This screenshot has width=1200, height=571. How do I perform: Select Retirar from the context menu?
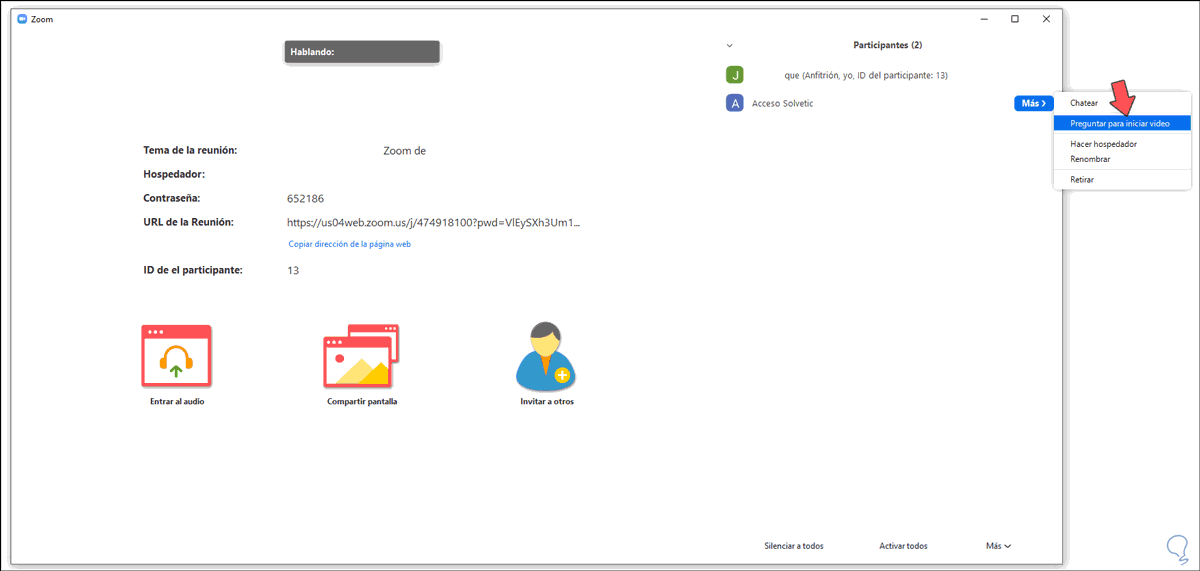[x=1082, y=179]
